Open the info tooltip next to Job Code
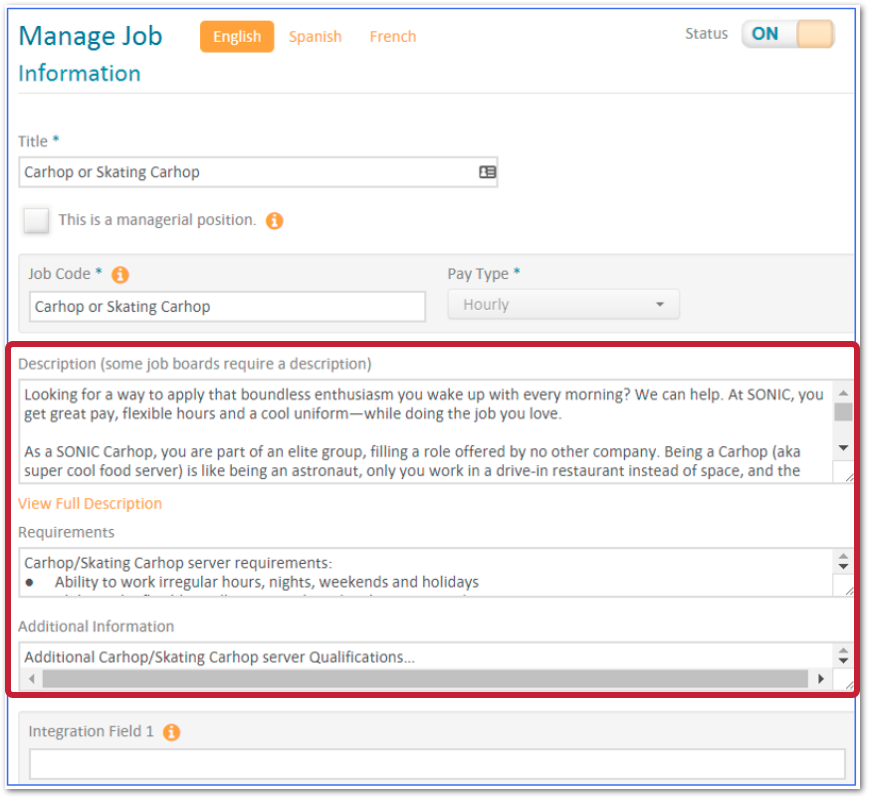The width and height of the screenshot is (869, 798). pyautogui.click(x=119, y=274)
